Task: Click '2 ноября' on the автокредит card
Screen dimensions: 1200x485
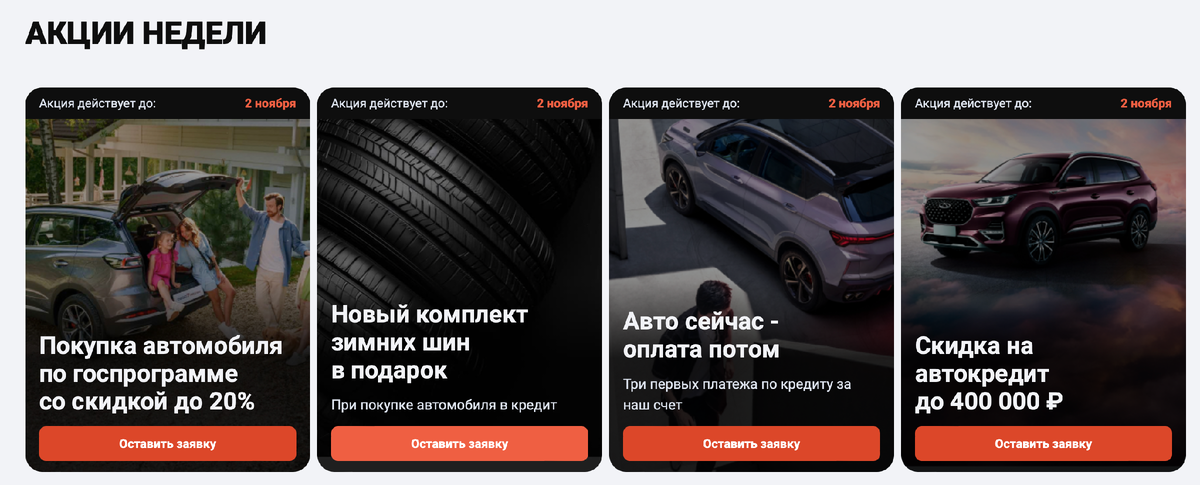Action: pos(1146,103)
